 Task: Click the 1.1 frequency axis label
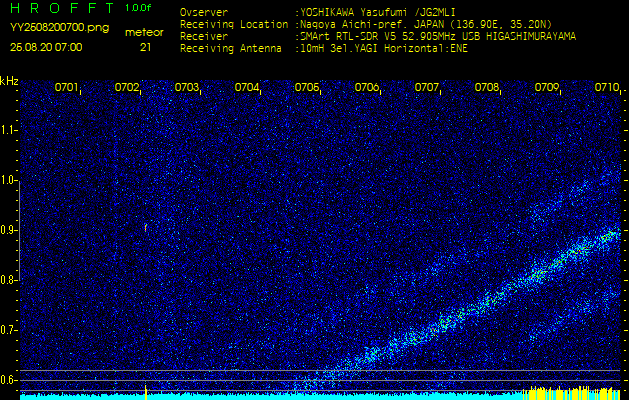pos(8,130)
